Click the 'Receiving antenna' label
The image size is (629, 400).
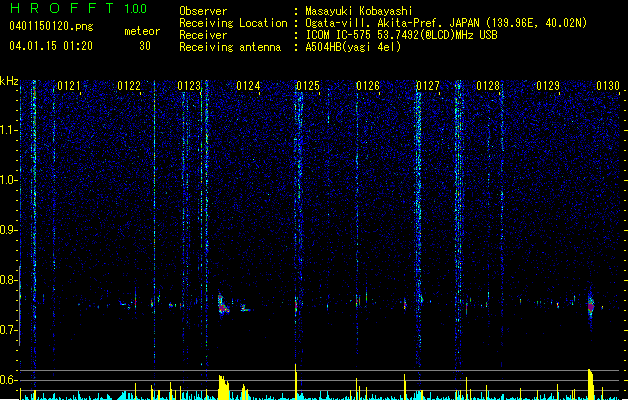point(230,47)
